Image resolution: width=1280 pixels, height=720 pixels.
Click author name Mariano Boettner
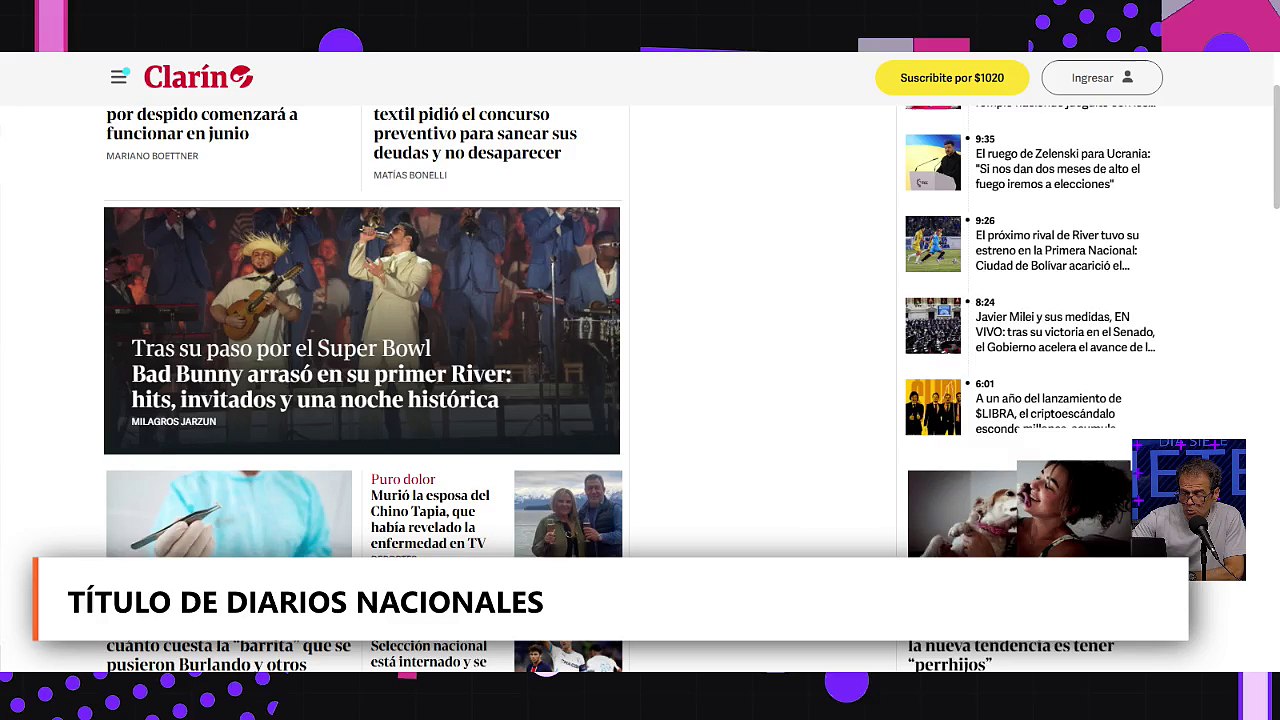coord(152,156)
